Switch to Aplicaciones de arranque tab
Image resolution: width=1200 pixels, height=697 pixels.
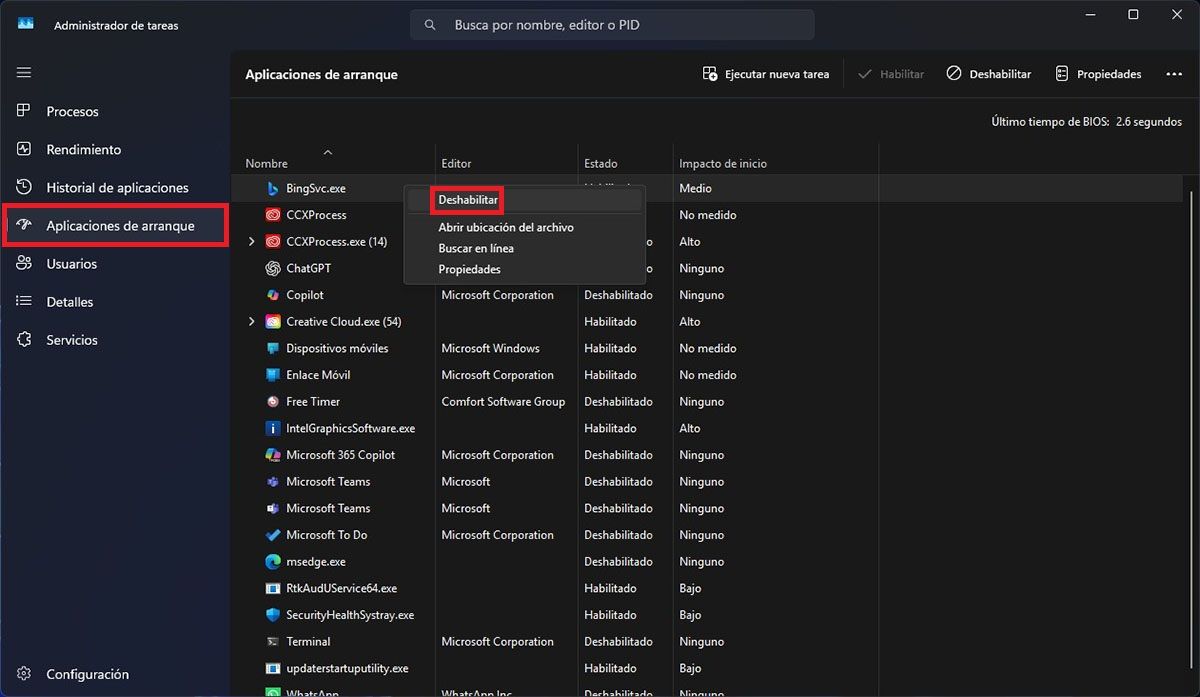click(x=115, y=225)
